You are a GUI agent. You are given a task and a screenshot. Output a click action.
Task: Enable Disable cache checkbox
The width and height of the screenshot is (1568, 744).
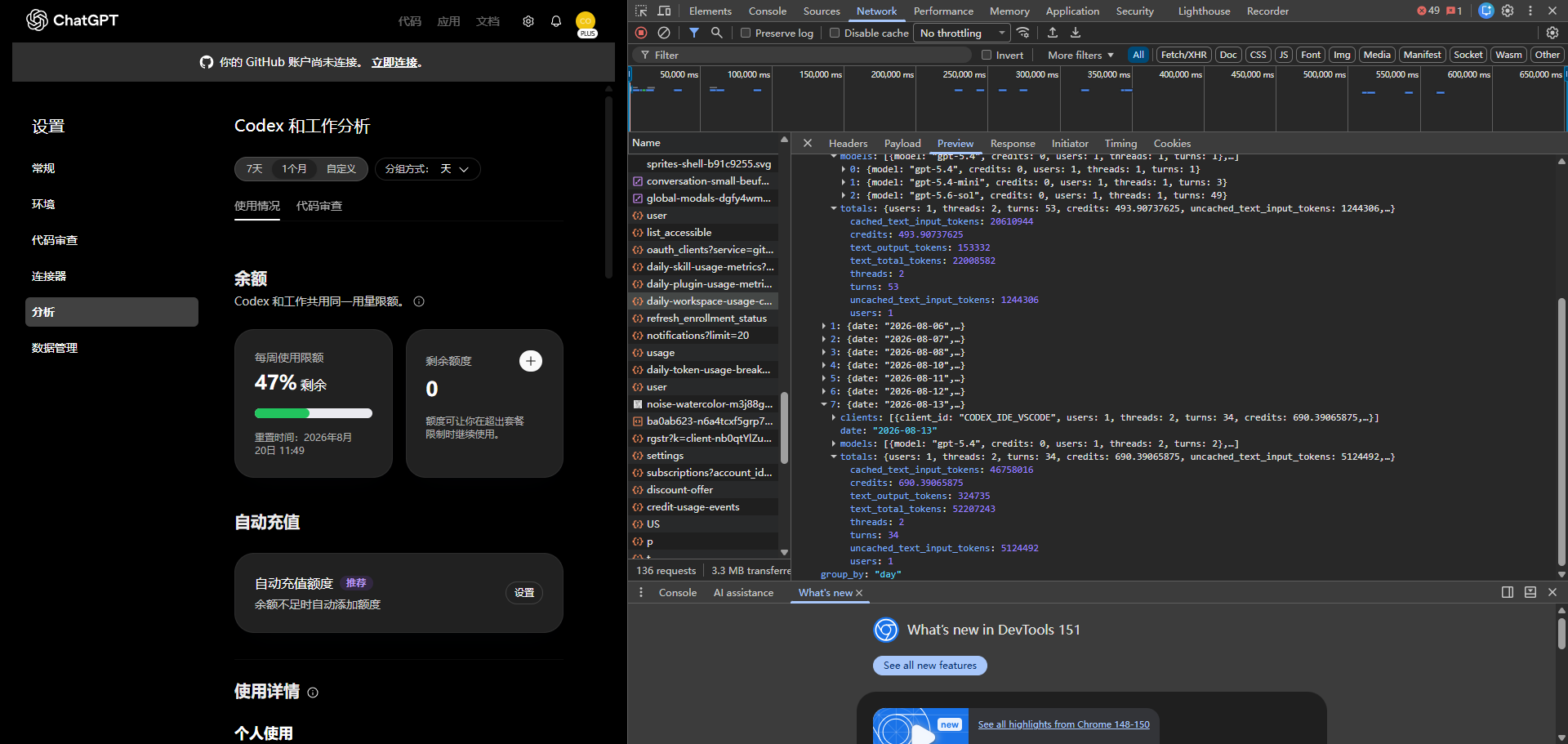(835, 33)
